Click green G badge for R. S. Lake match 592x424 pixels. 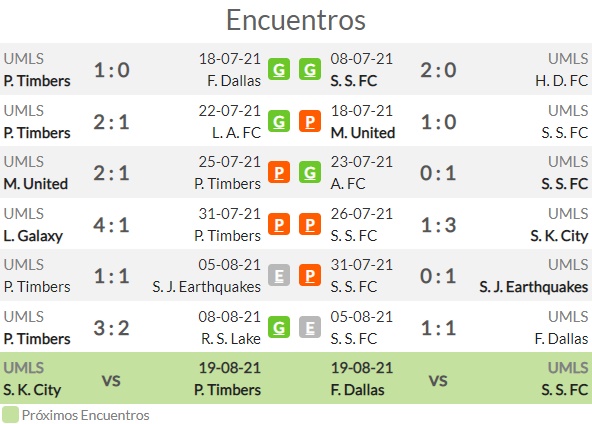pos(279,327)
